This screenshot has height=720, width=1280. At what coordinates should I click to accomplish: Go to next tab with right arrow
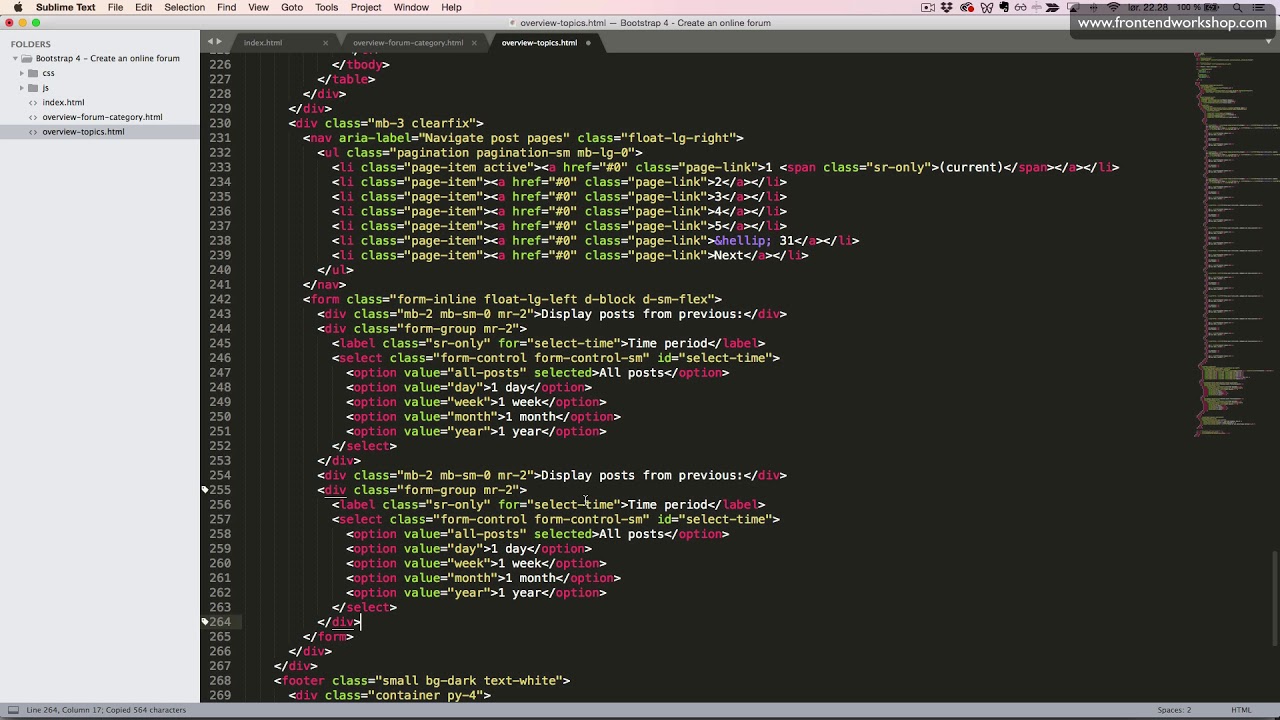(x=218, y=42)
